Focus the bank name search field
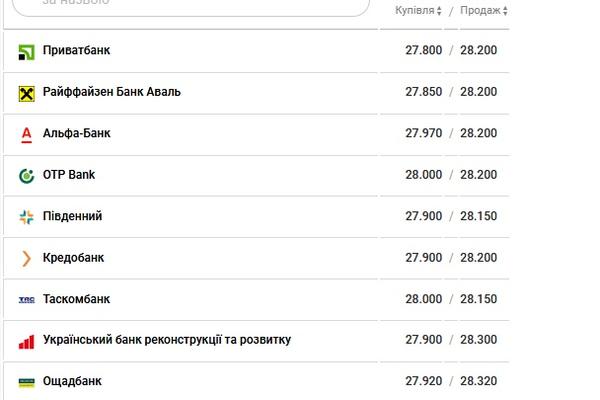 (191, 5)
